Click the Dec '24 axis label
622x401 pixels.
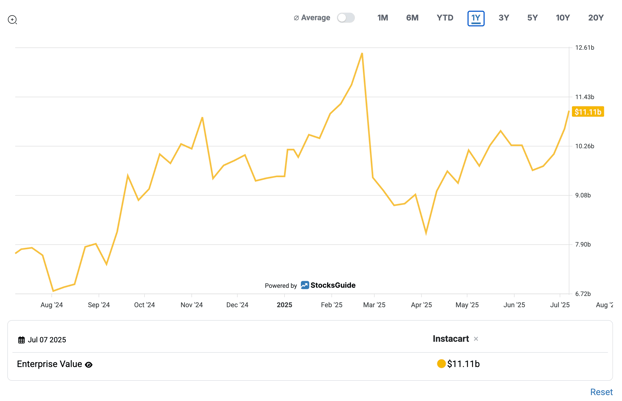[237, 305]
